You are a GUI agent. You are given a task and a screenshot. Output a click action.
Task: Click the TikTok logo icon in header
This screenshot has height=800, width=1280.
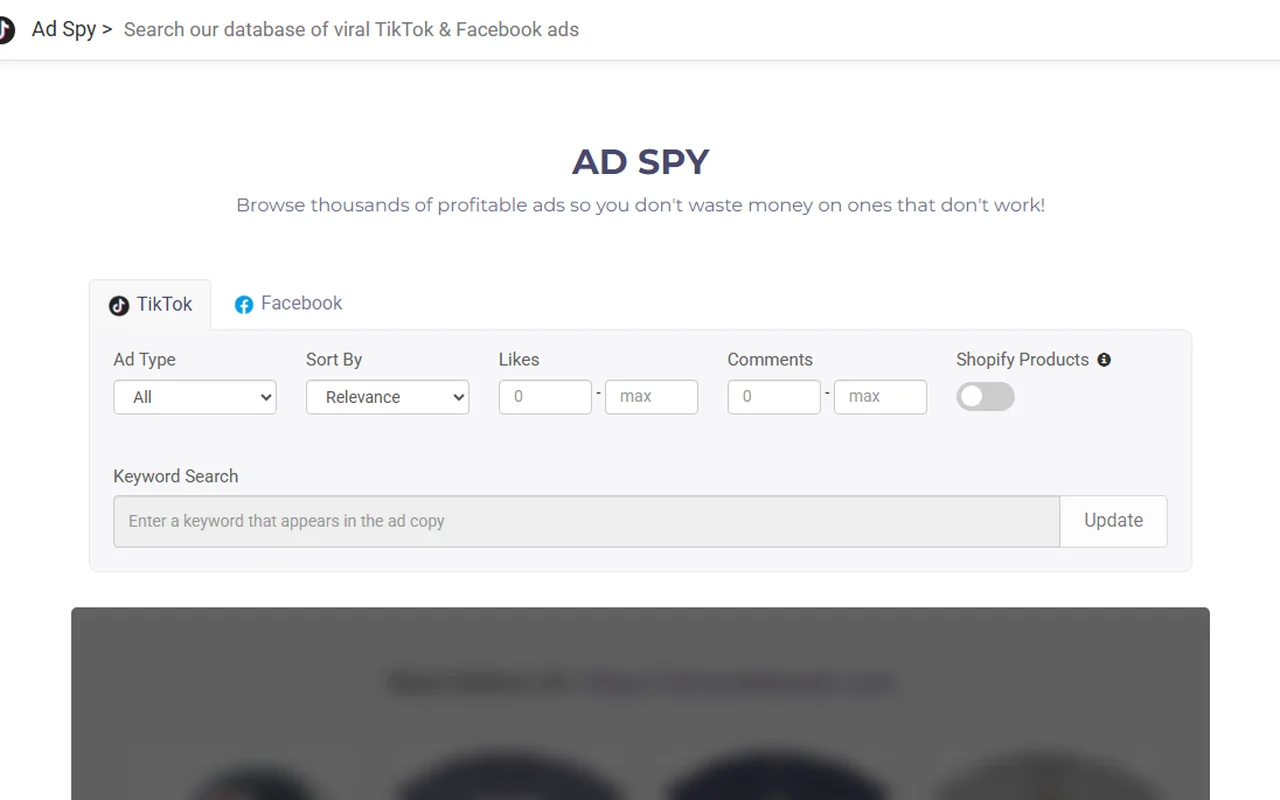(x=6, y=30)
